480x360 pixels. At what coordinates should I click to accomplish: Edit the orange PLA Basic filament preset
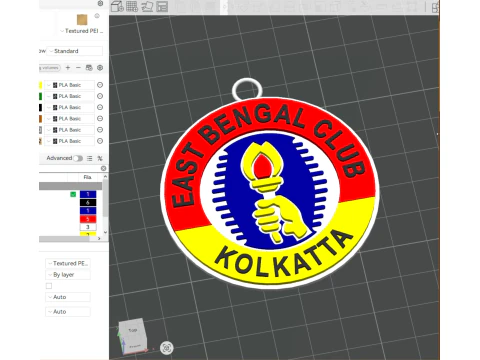point(100,119)
